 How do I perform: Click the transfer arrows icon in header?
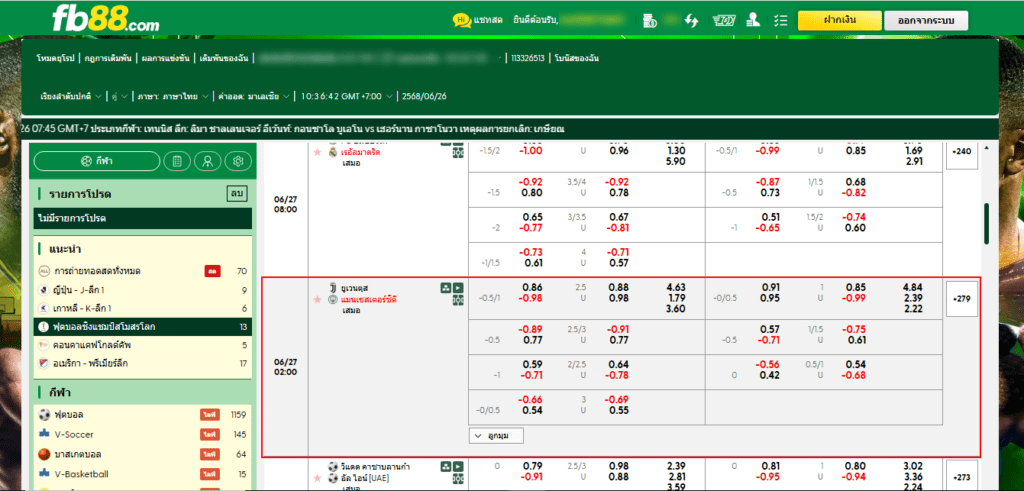click(x=691, y=20)
